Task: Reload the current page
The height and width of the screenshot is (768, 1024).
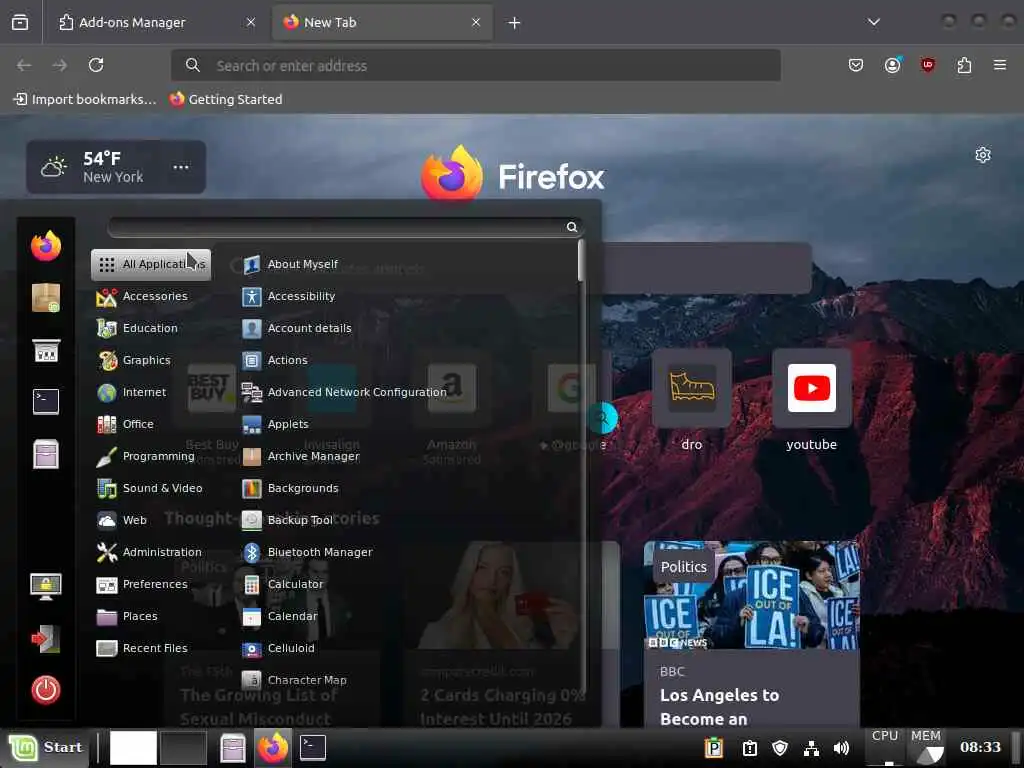Action: tap(96, 65)
